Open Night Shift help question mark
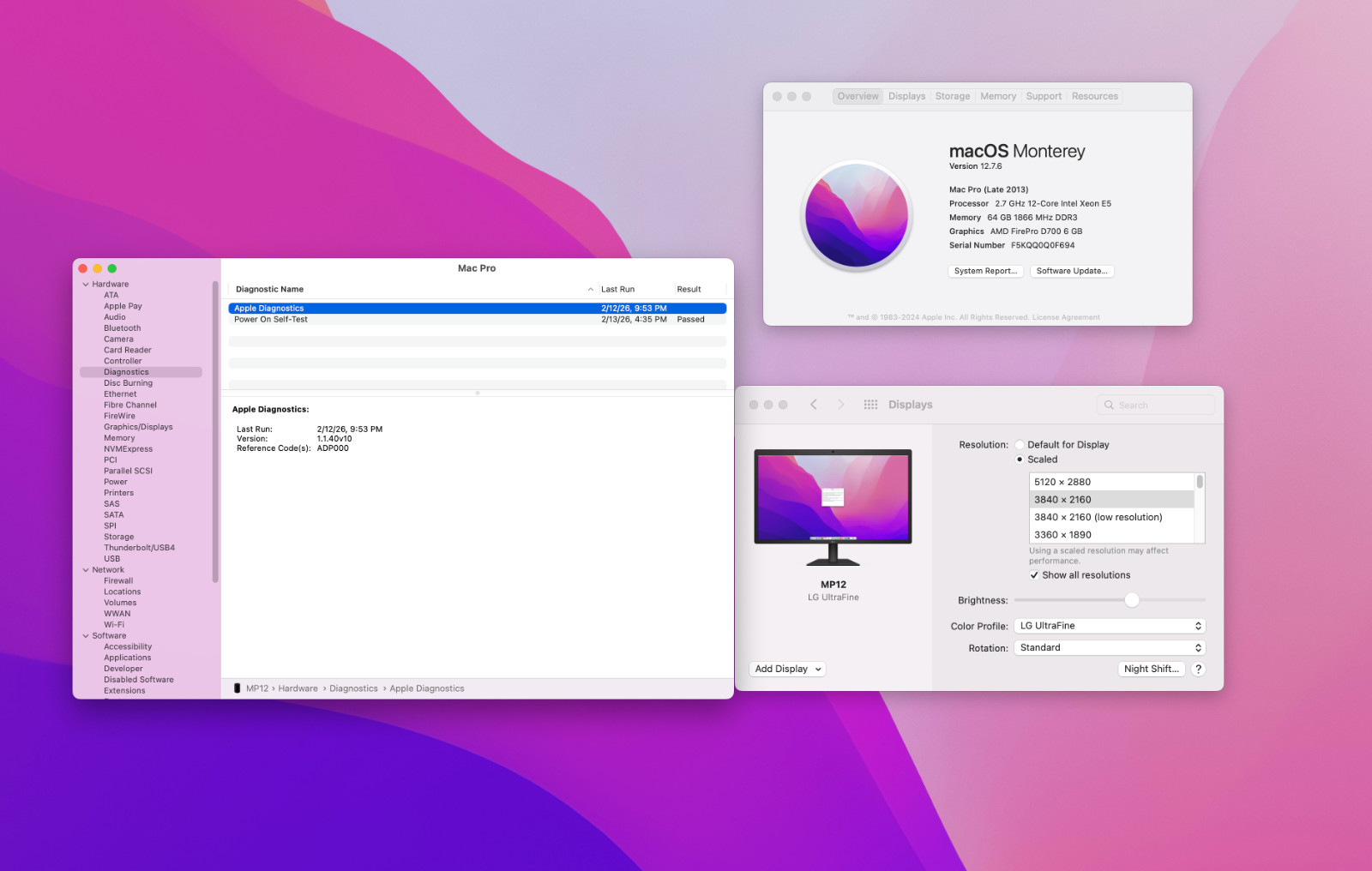Screen dimensions: 1372x871 [x=1198, y=669]
